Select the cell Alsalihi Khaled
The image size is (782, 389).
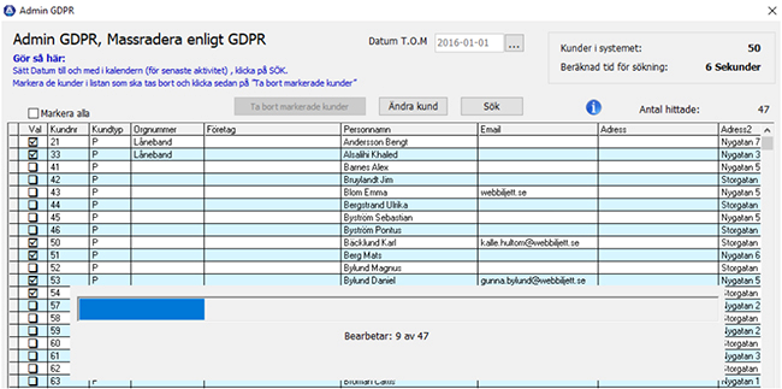(x=409, y=155)
